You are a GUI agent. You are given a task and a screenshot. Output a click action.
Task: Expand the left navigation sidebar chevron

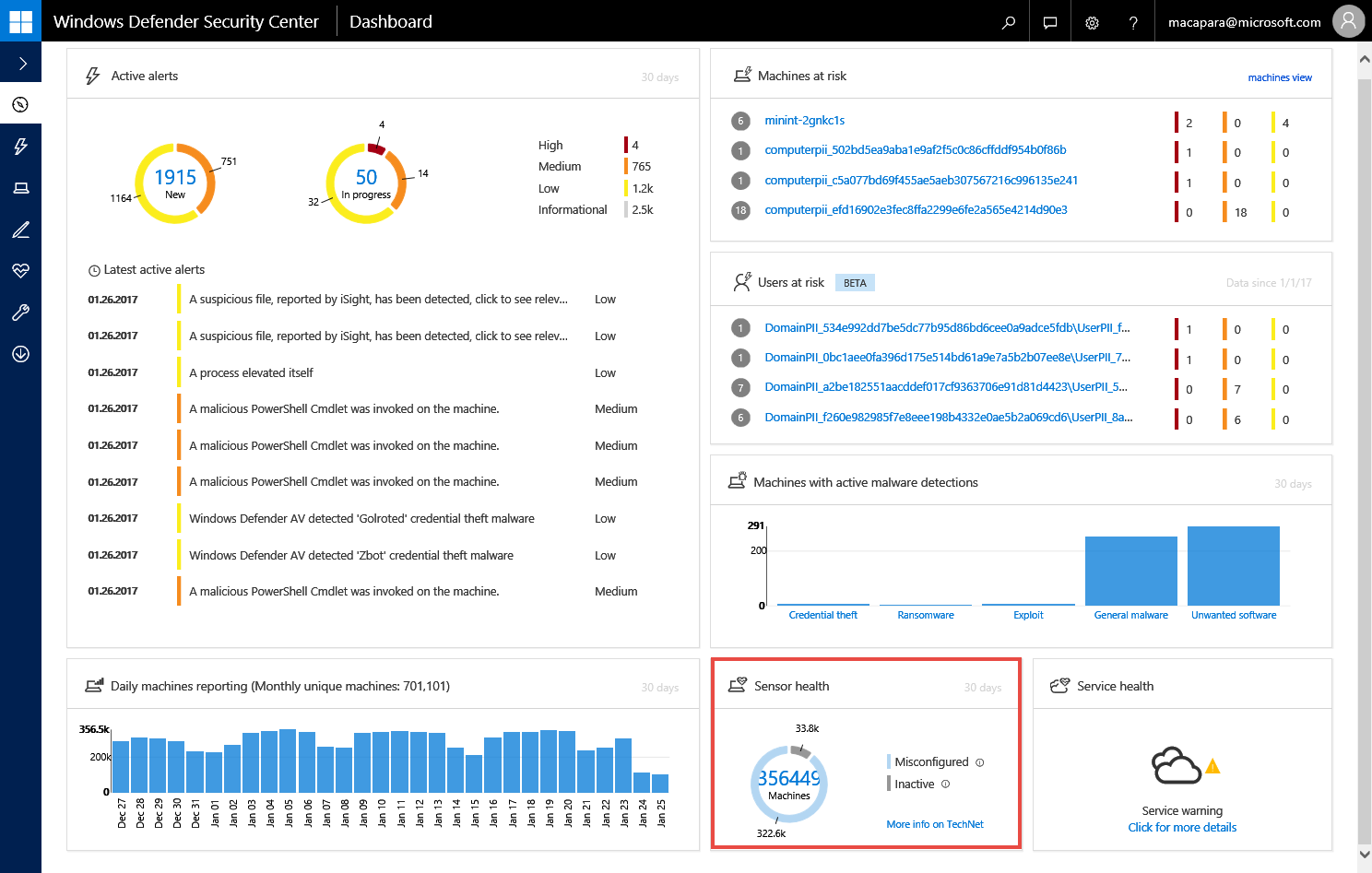coord(21,64)
